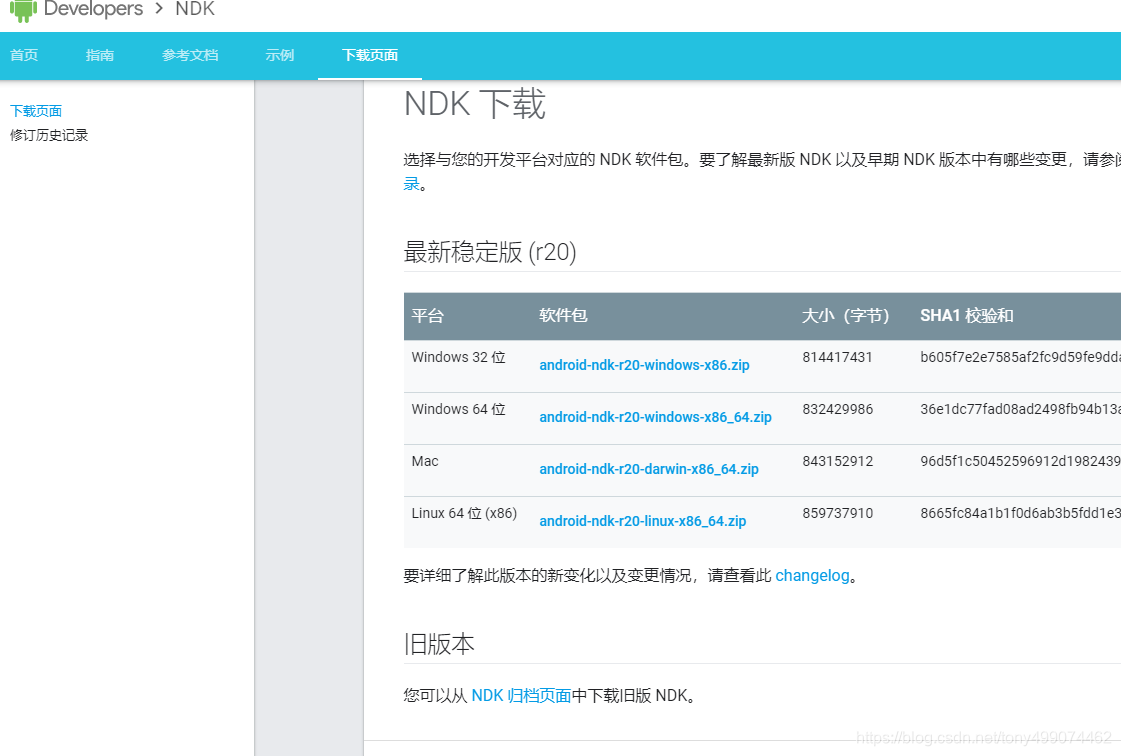Open 修订历史记录 in the left sidebar
The image size is (1121, 756).
(x=49, y=135)
